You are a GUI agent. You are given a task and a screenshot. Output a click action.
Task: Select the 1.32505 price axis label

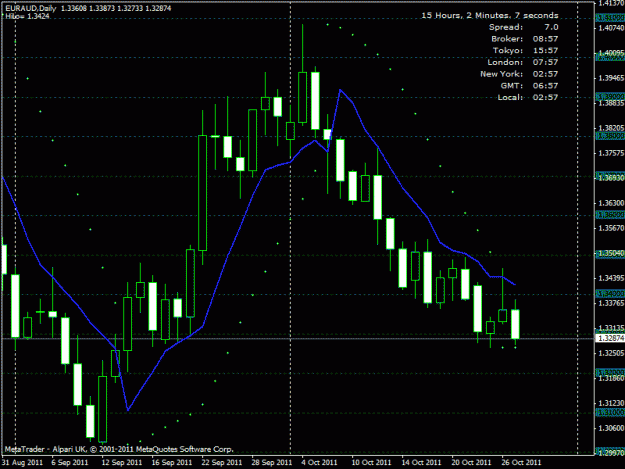(x=611, y=353)
